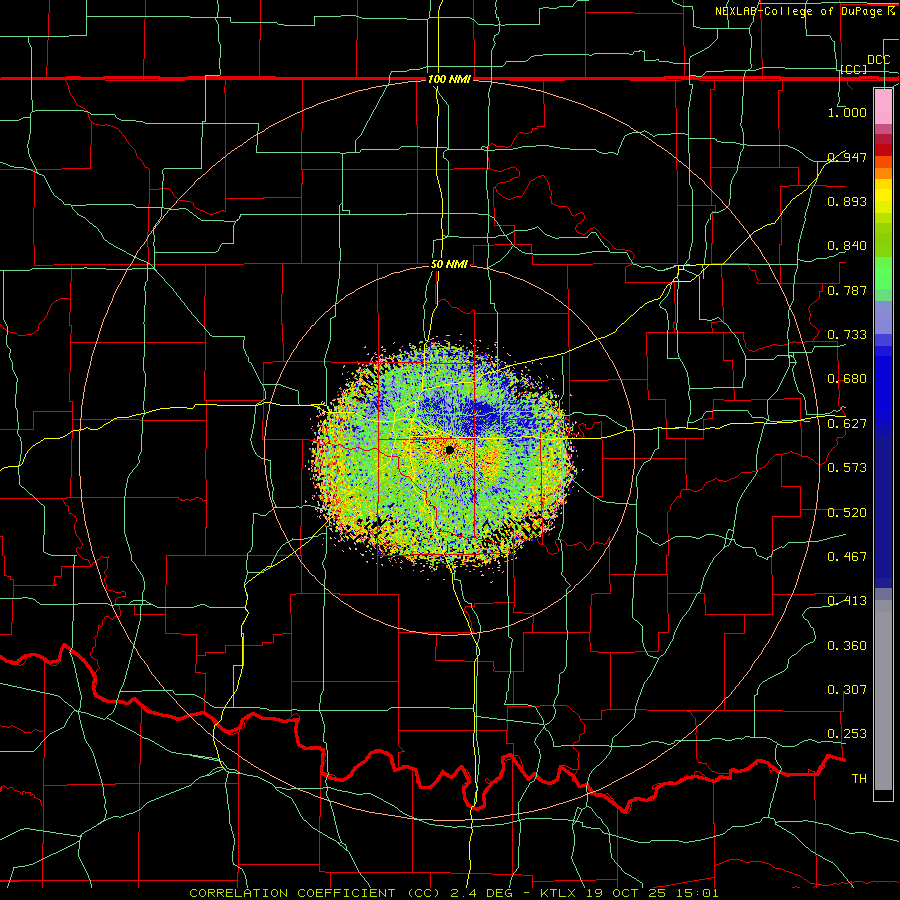Pick the lavender segment of the color scale

click(883, 317)
